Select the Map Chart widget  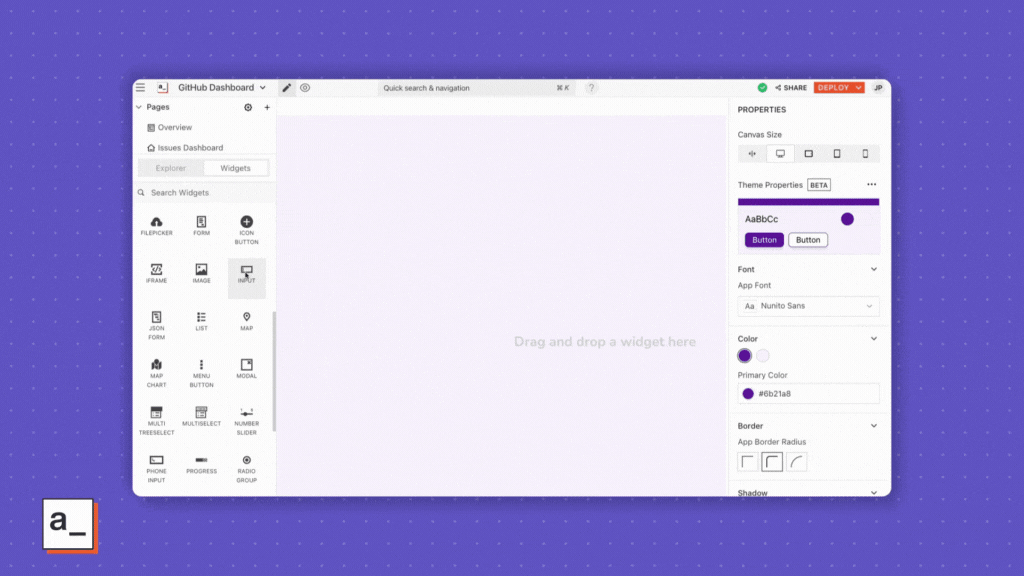(x=156, y=369)
